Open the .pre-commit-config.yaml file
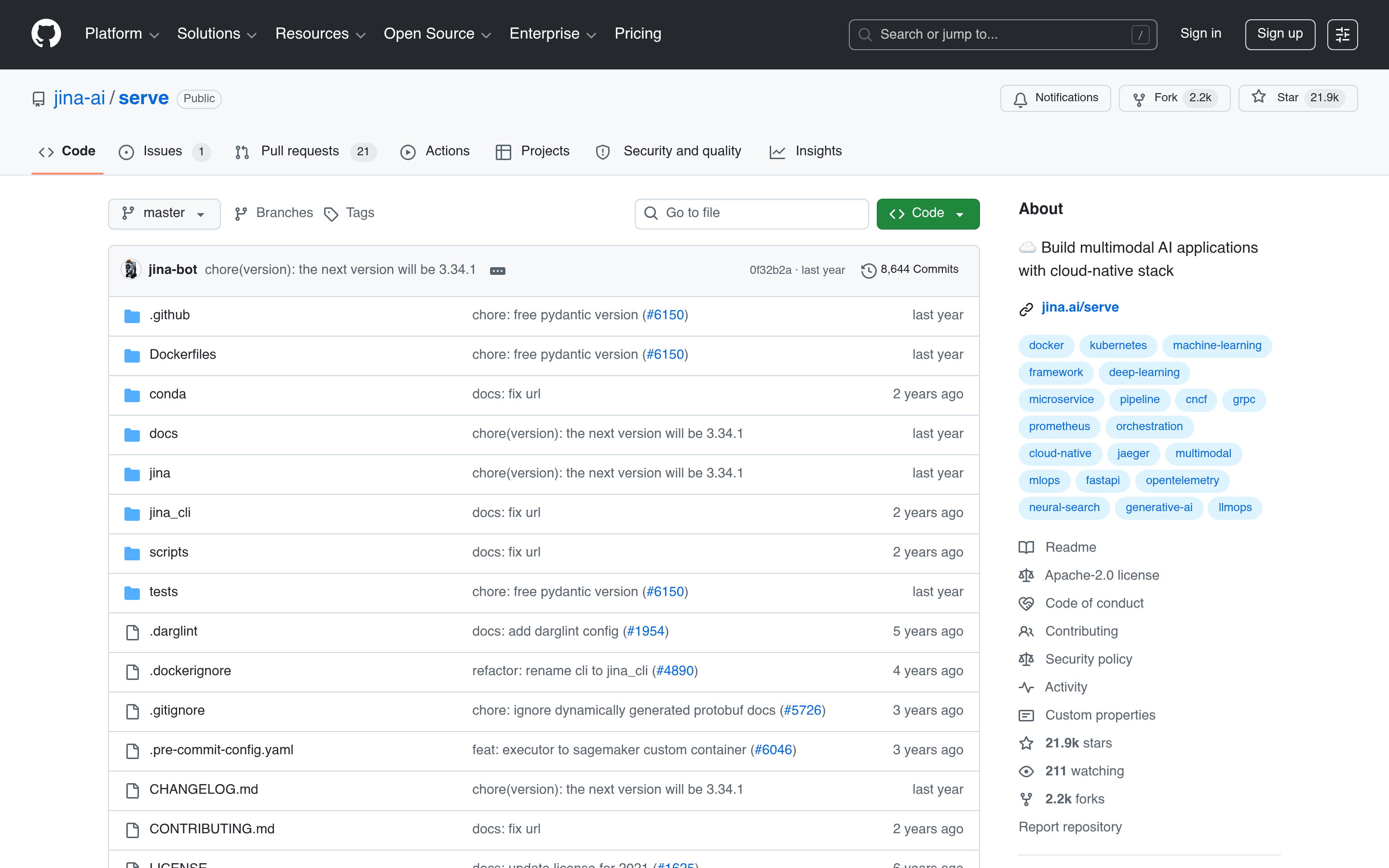 pyautogui.click(x=221, y=750)
